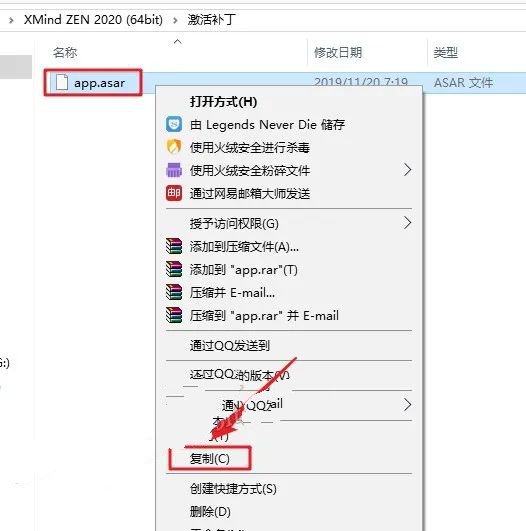
Task: Click WinRAR icon beside 添加到 "app.rar"(T)
Action: tap(174, 269)
